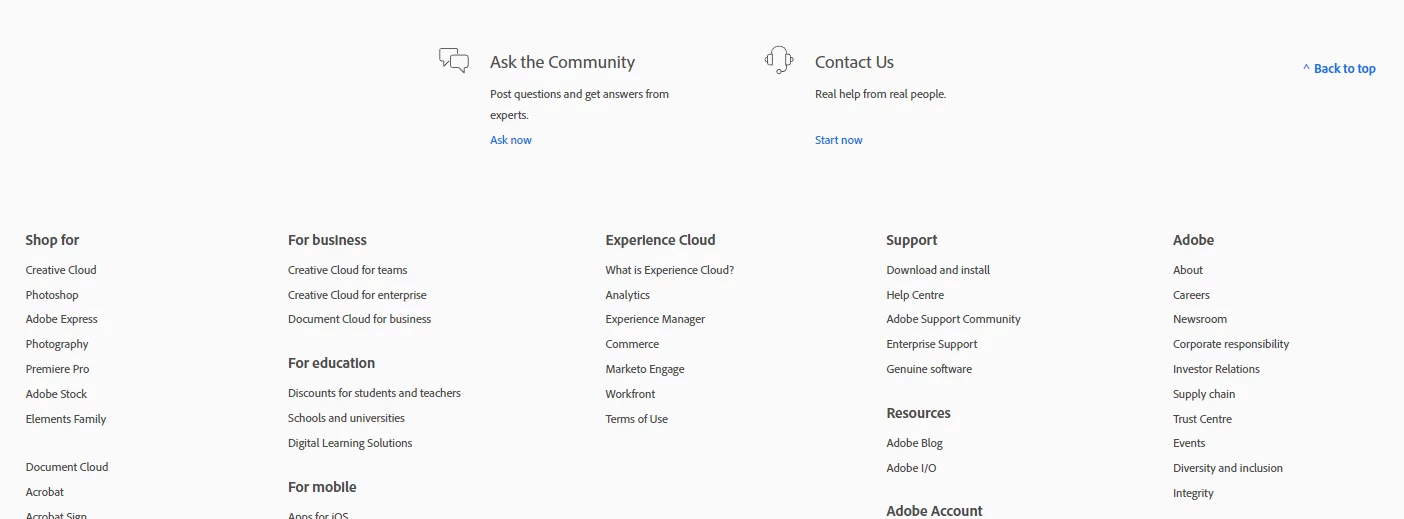Open the Analytics link
The width and height of the screenshot is (1404, 519).
(x=627, y=295)
